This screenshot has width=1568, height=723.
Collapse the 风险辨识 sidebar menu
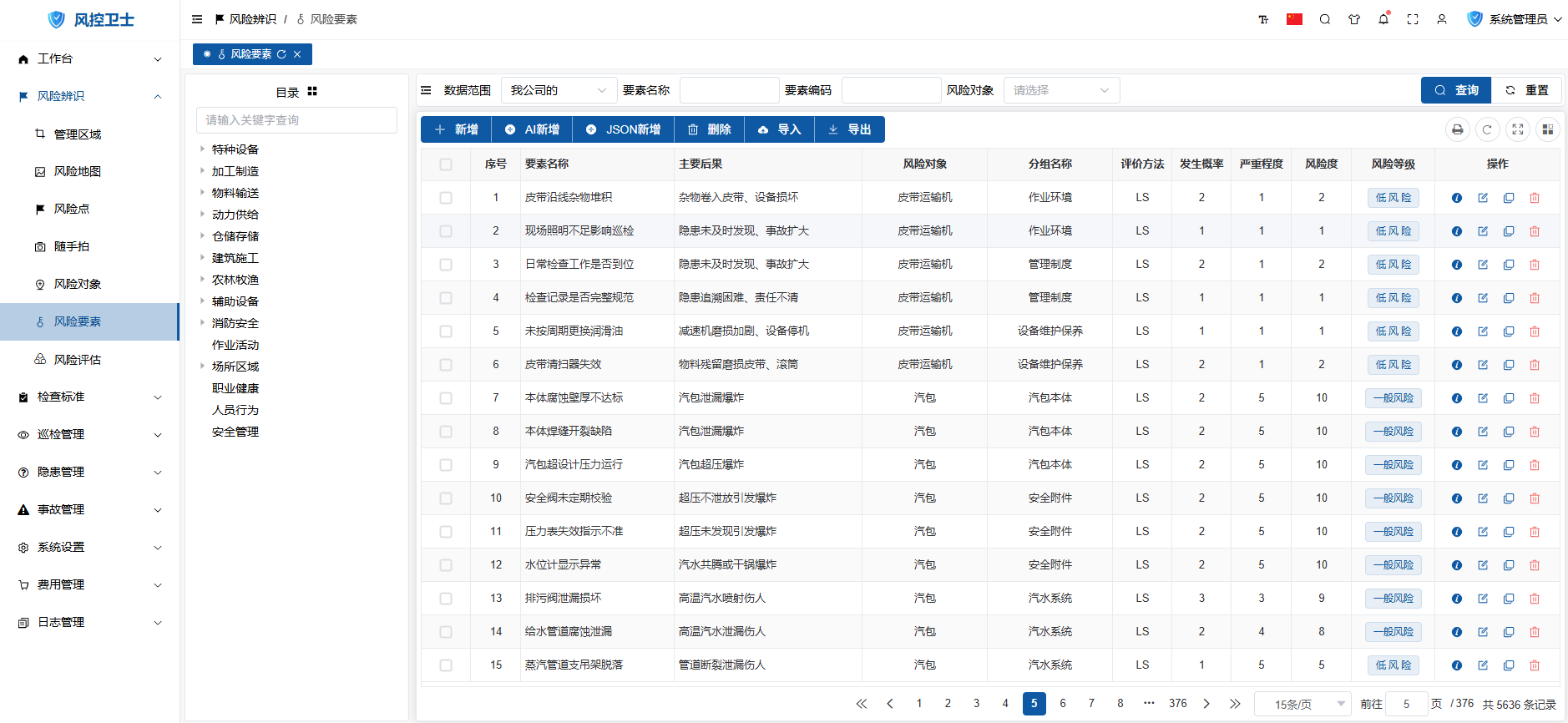(89, 97)
